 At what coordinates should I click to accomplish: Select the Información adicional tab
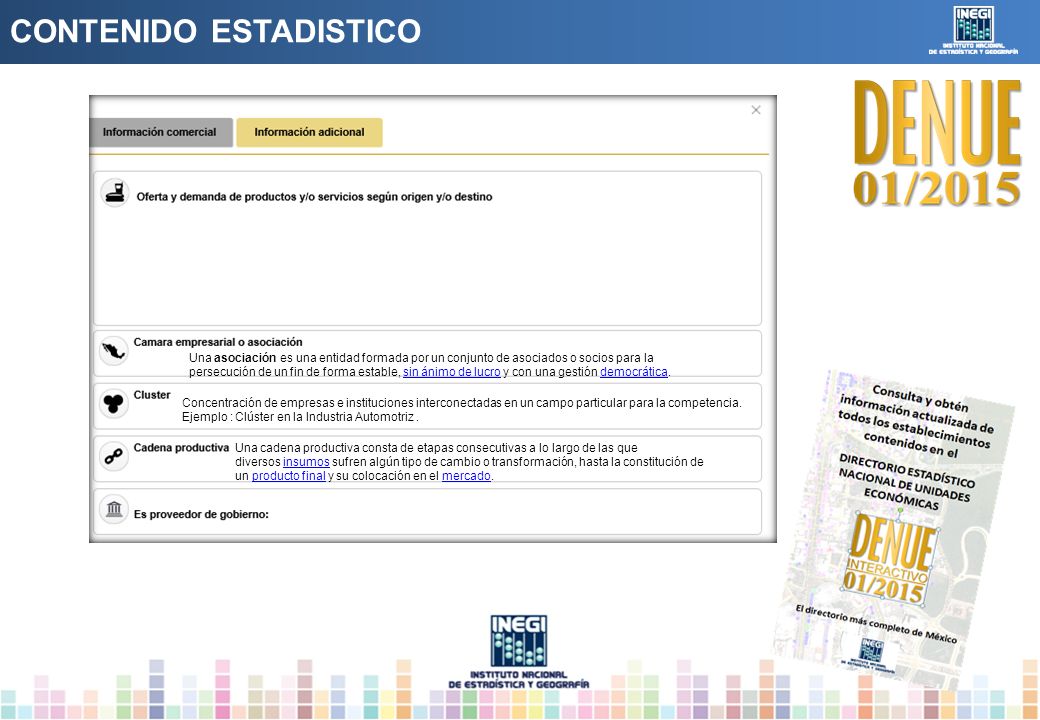click(309, 132)
